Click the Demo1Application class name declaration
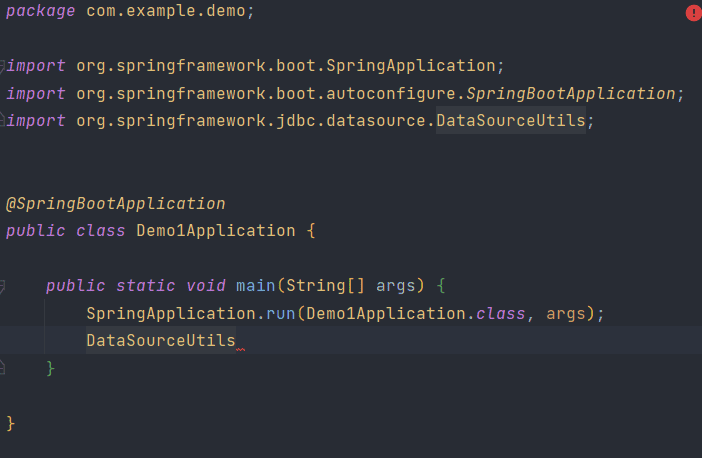702x458 pixels. (216, 231)
